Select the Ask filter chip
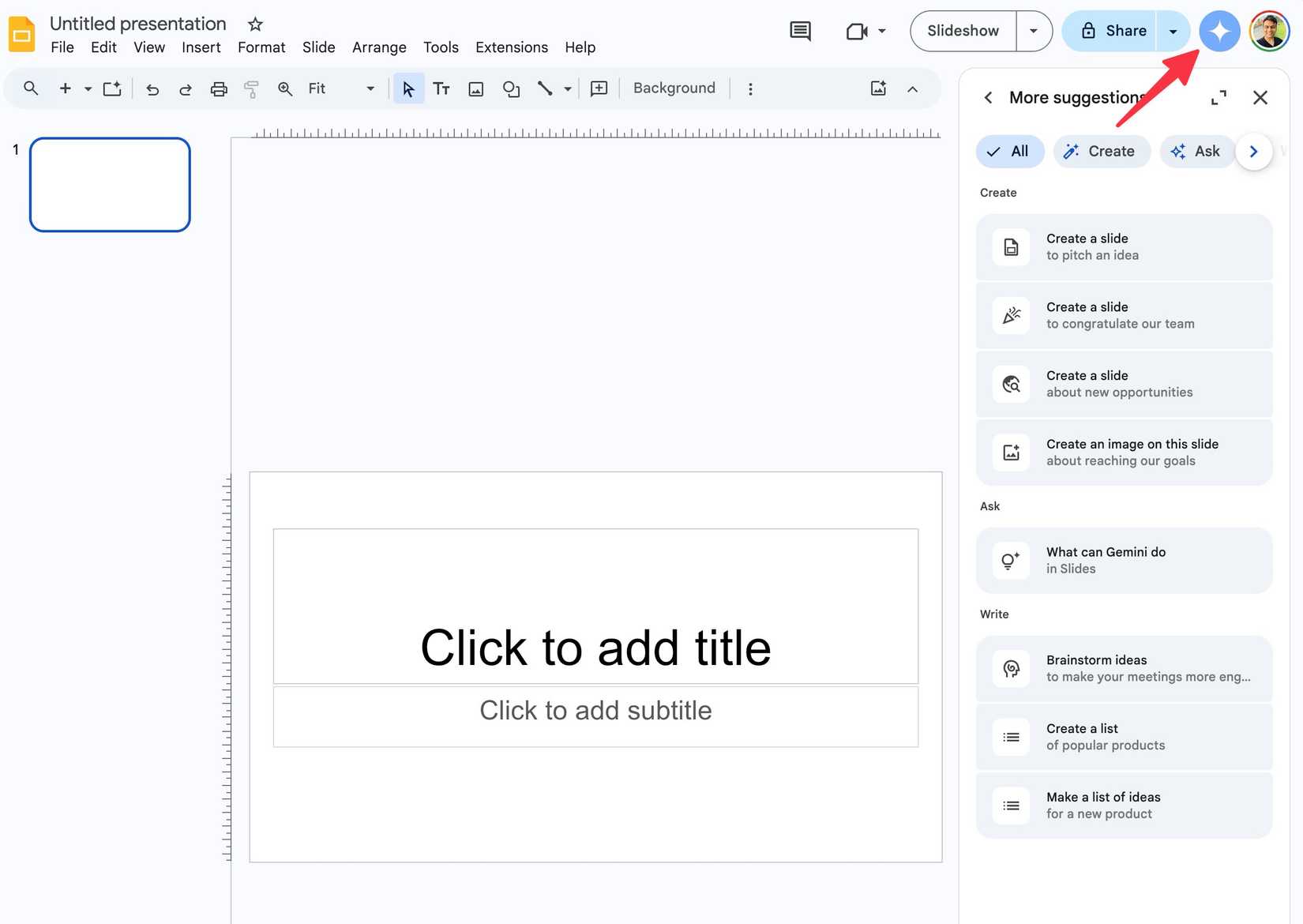The image size is (1303, 924). tap(1196, 151)
